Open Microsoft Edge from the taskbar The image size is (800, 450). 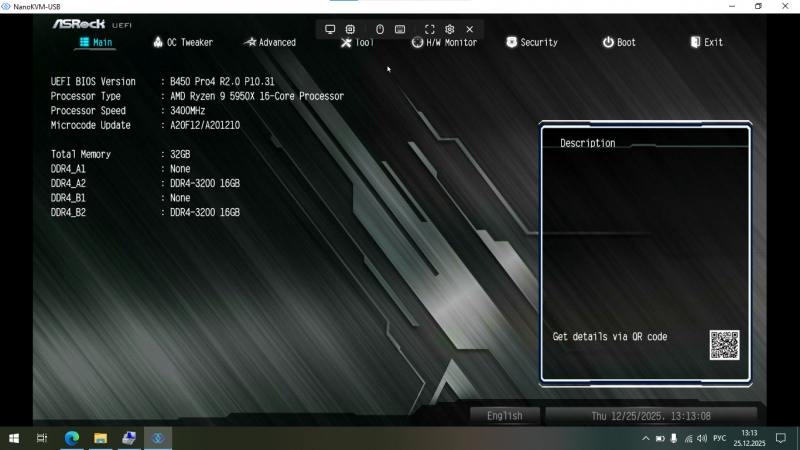(72, 438)
